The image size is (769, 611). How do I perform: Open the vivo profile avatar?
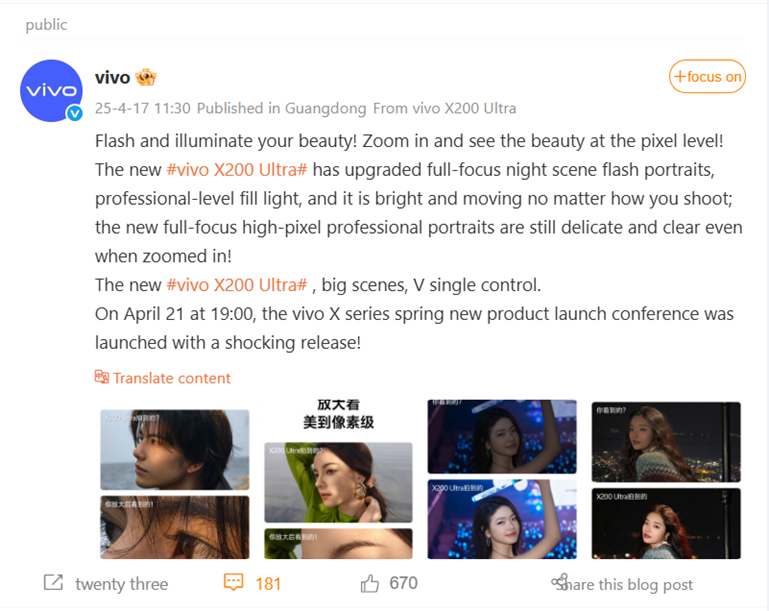[x=51, y=91]
